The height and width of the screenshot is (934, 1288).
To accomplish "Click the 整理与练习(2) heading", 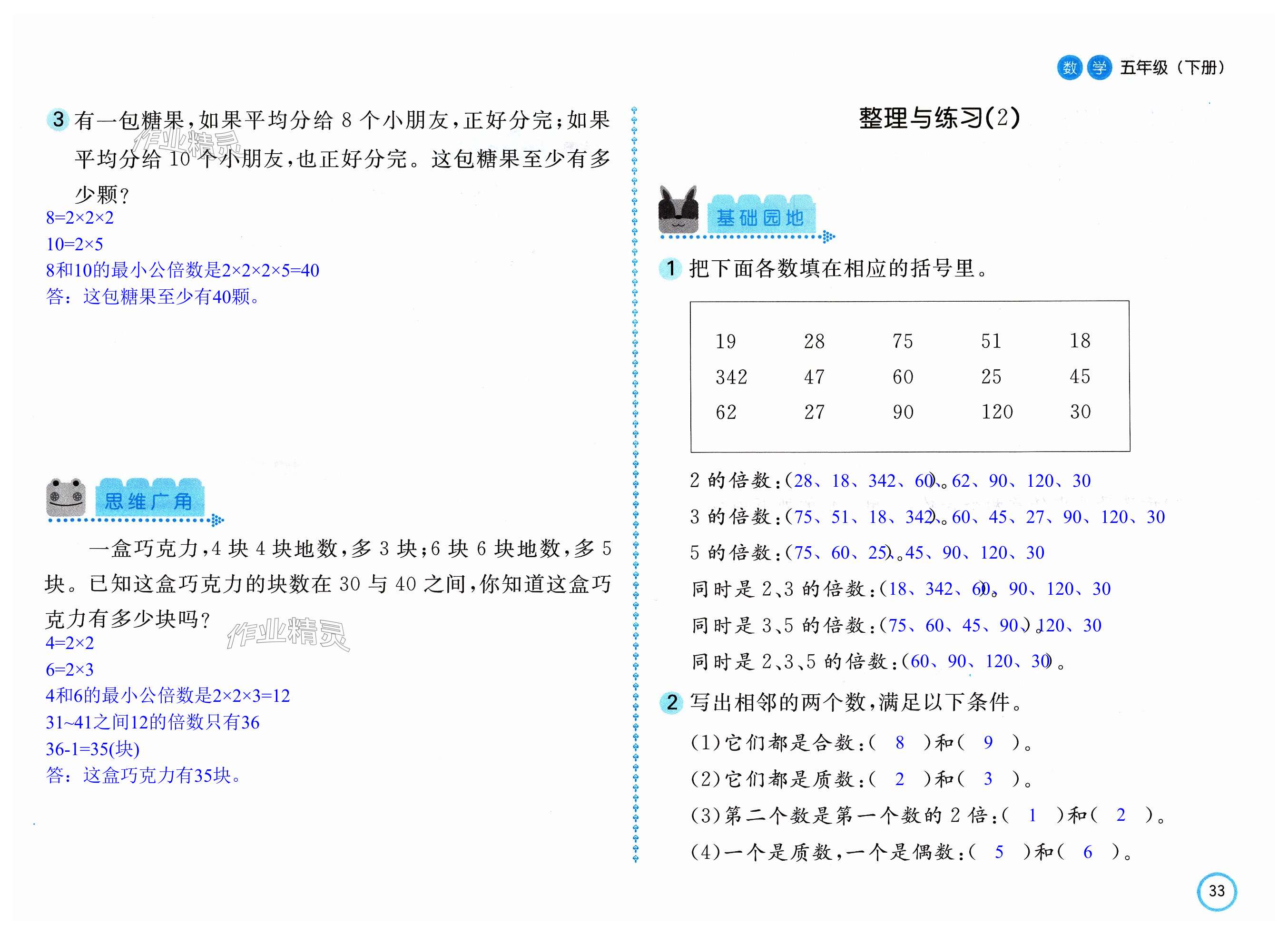I will [x=939, y=118].
